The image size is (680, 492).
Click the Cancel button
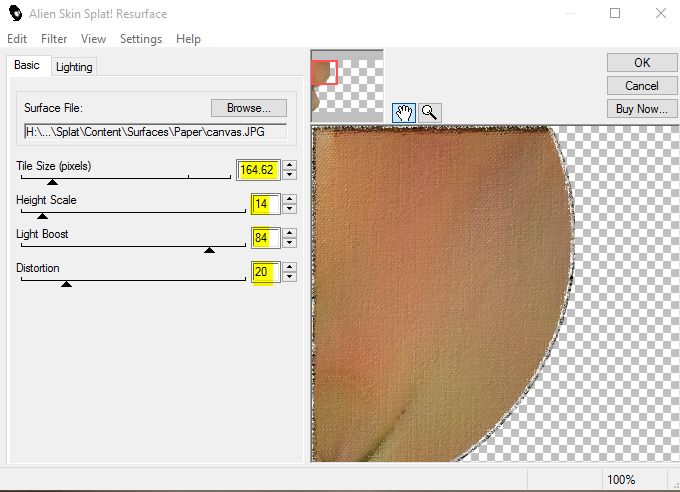(x=642, y=85)
